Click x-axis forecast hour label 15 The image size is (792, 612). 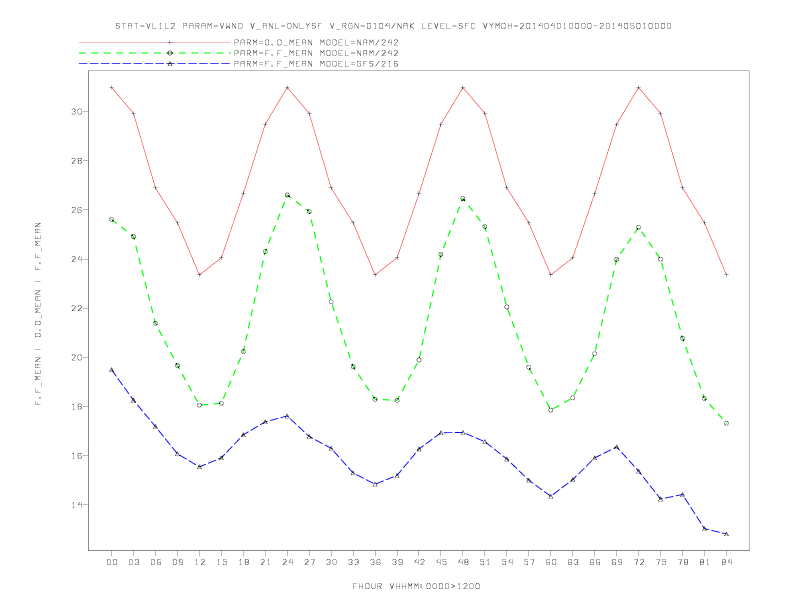tap(221, 562)
